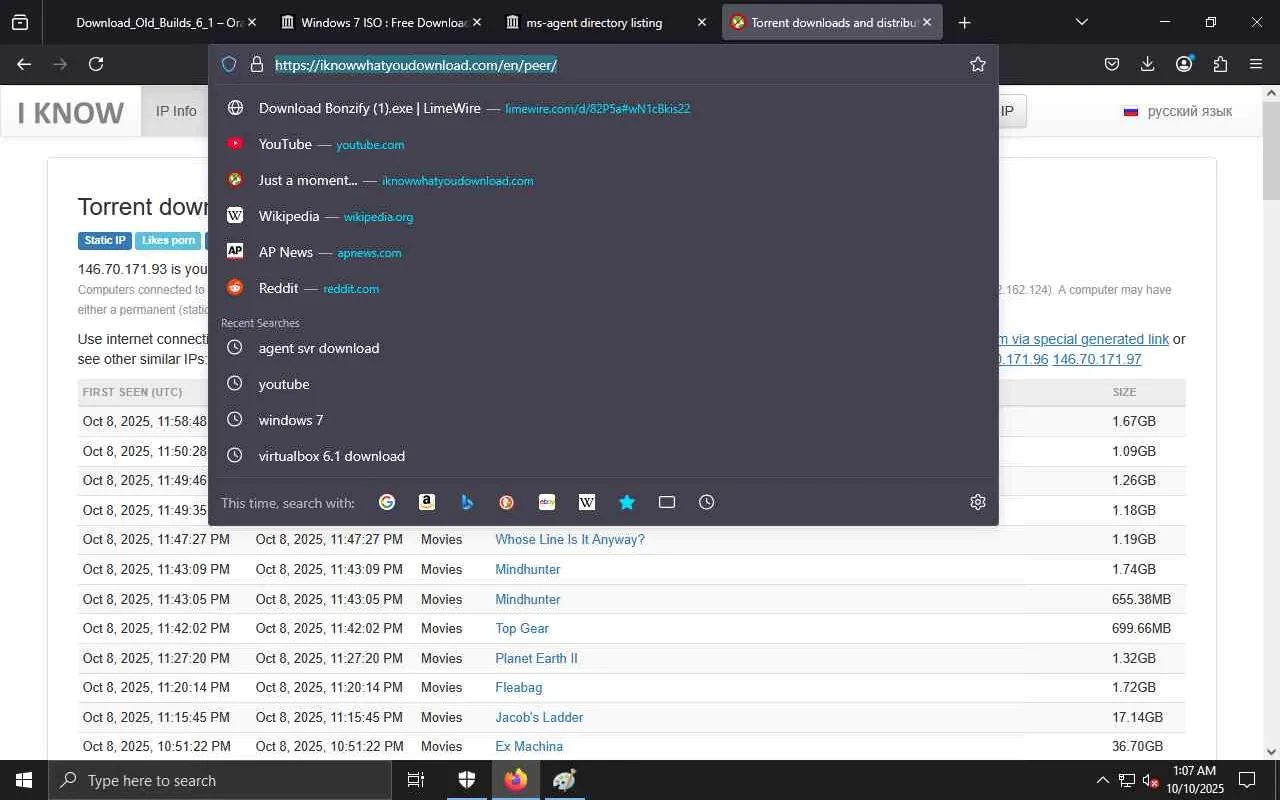Close the ms-agent directory listing tab

pyautogui.click(x=702, y=22)
